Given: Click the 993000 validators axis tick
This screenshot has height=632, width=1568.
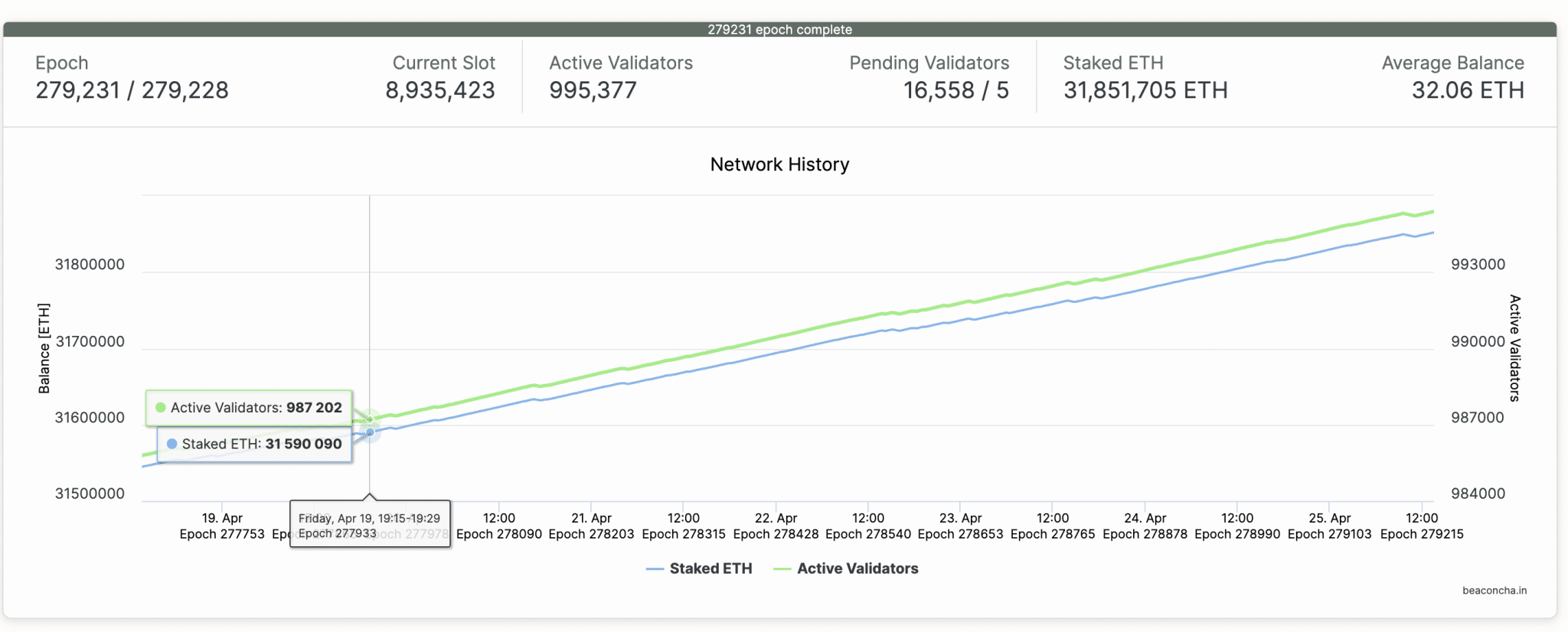Looking at the screenshot, I should pos(1478,265).
